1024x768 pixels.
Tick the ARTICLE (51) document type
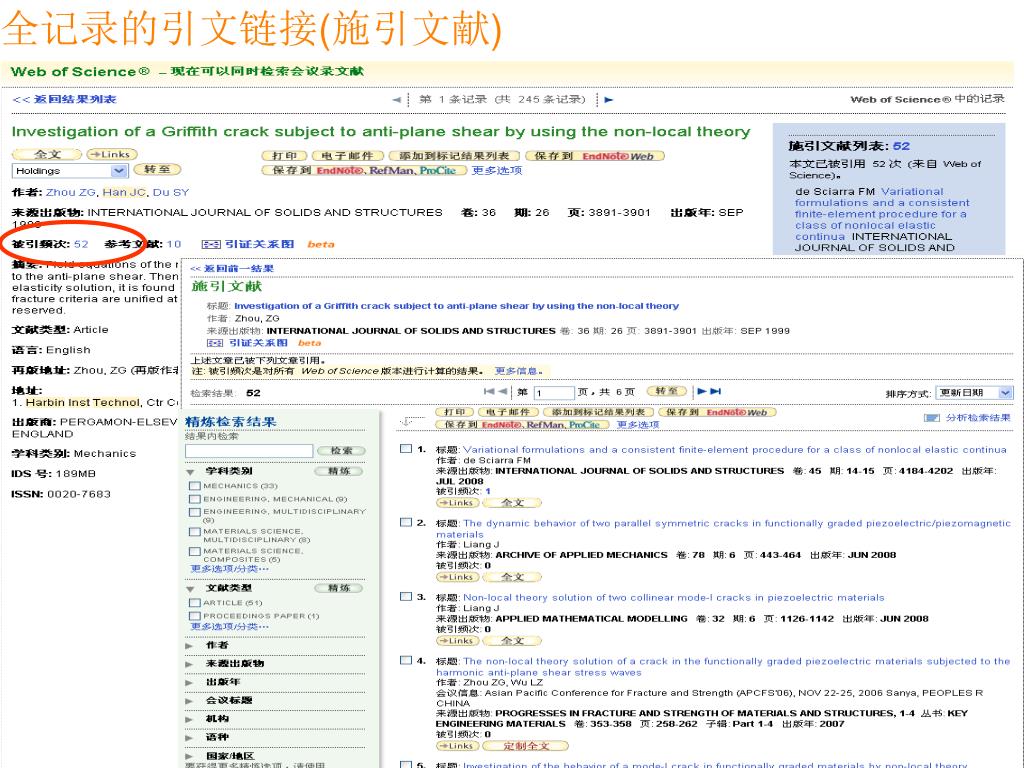point(194,603)
